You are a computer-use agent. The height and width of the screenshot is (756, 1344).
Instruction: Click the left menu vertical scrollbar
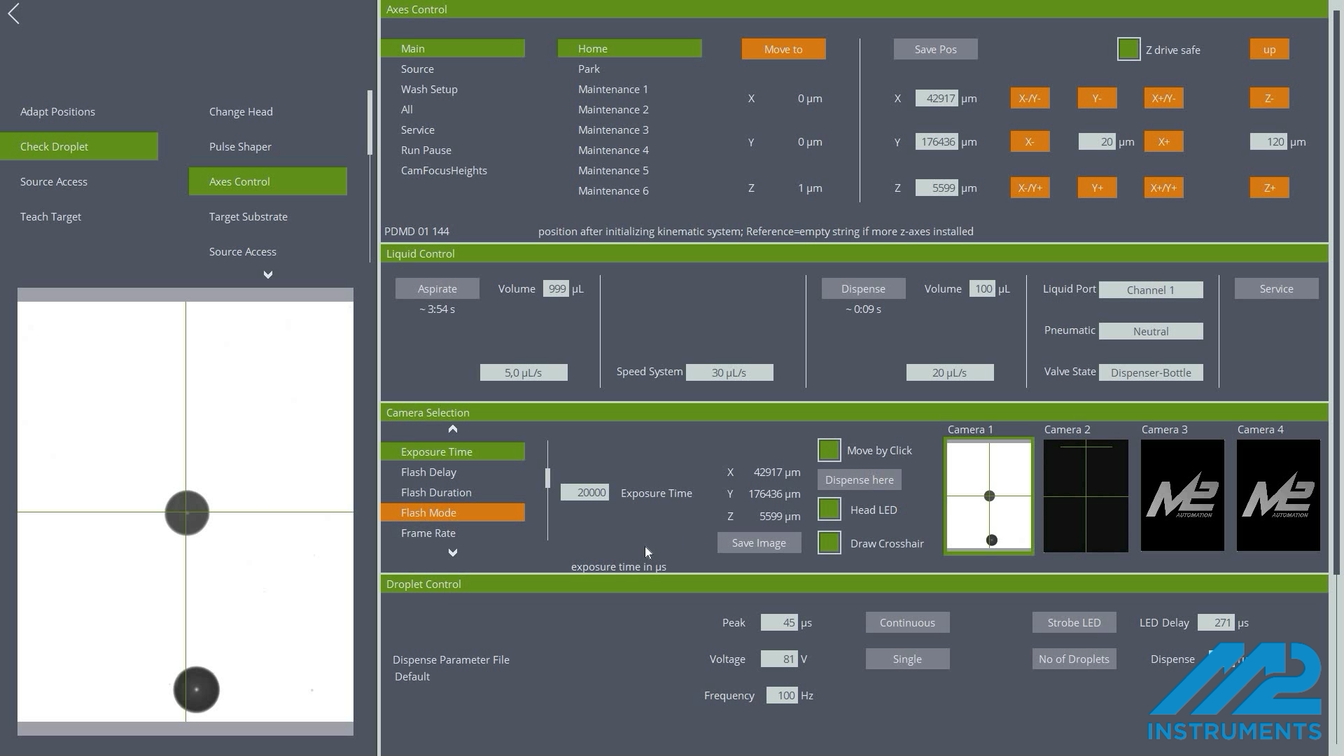coord(370,122)
